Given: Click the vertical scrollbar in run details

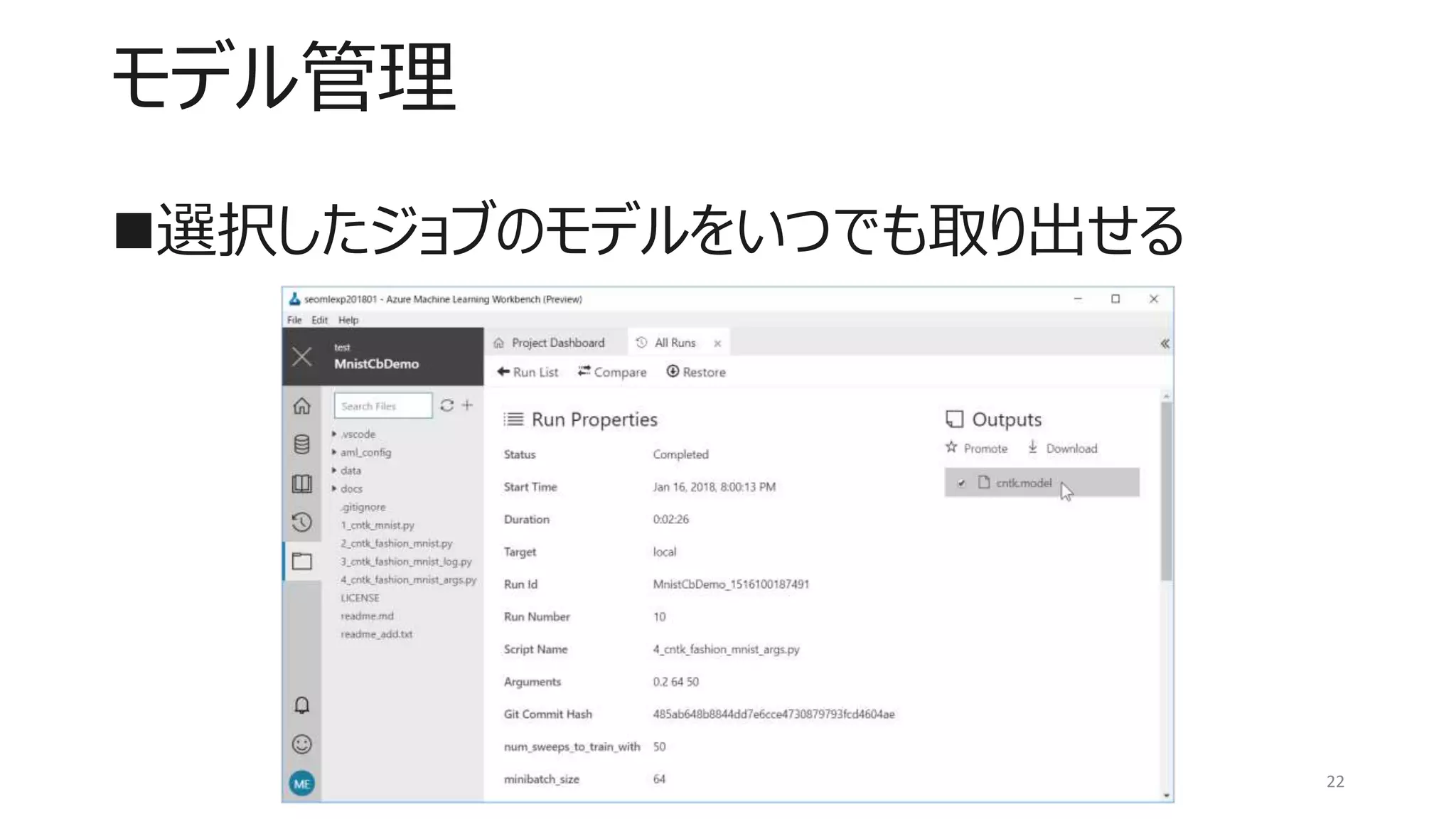Looking at the screenshot, I should point(1166,491).
